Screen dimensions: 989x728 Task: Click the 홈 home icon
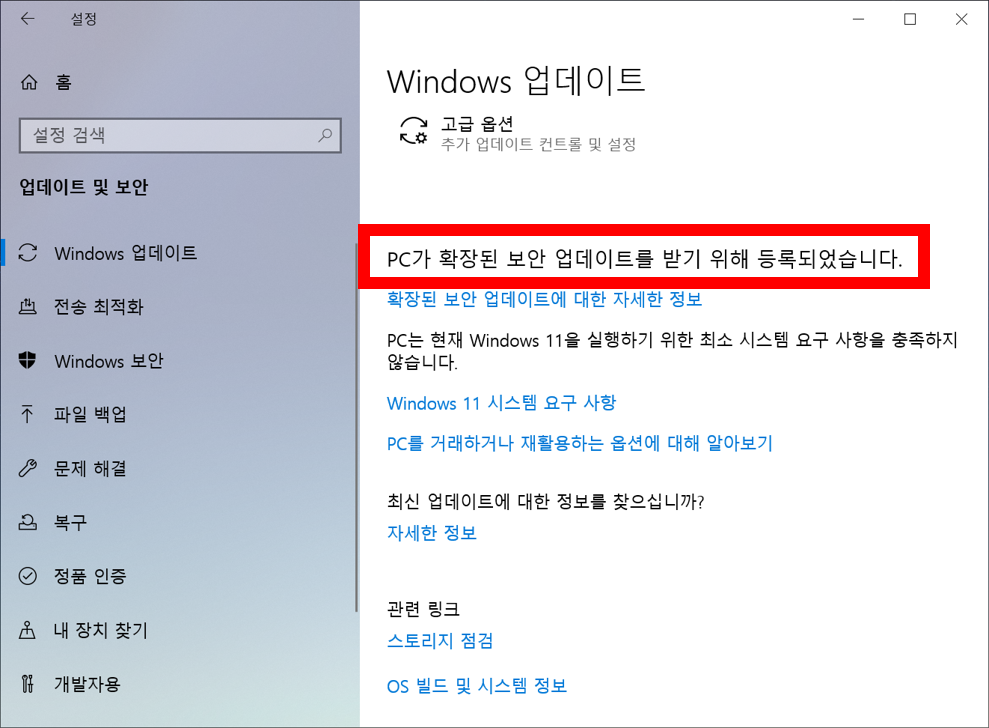coord(28,82)
